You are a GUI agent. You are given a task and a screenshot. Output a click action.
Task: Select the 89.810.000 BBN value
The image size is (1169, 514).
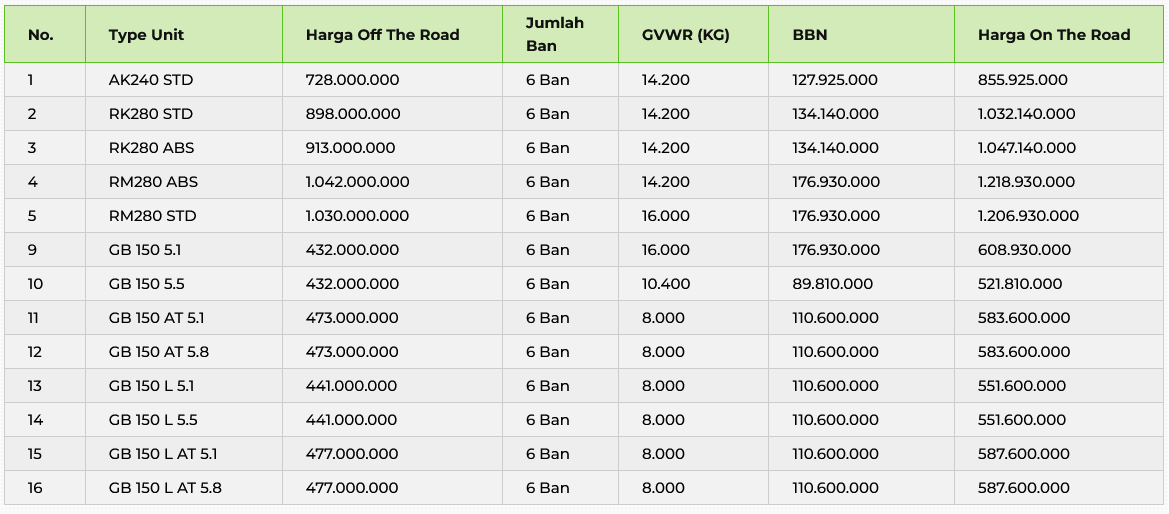(x=832, y=284)
